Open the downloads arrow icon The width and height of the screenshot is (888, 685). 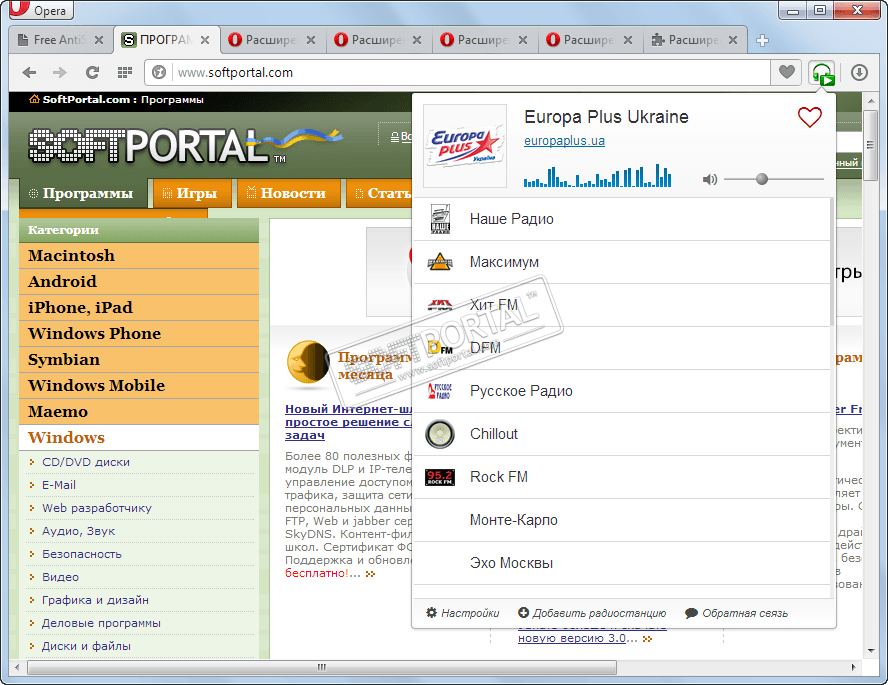pyautogui.click(x=859, y=72)
